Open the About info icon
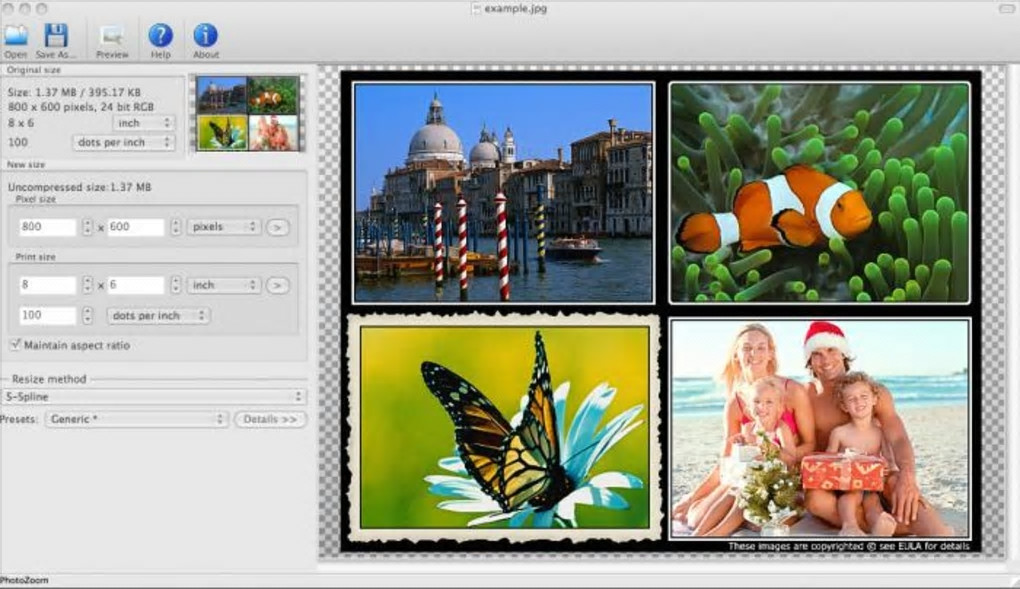The height and width of the screenshot is (589, 1020). 205,37
